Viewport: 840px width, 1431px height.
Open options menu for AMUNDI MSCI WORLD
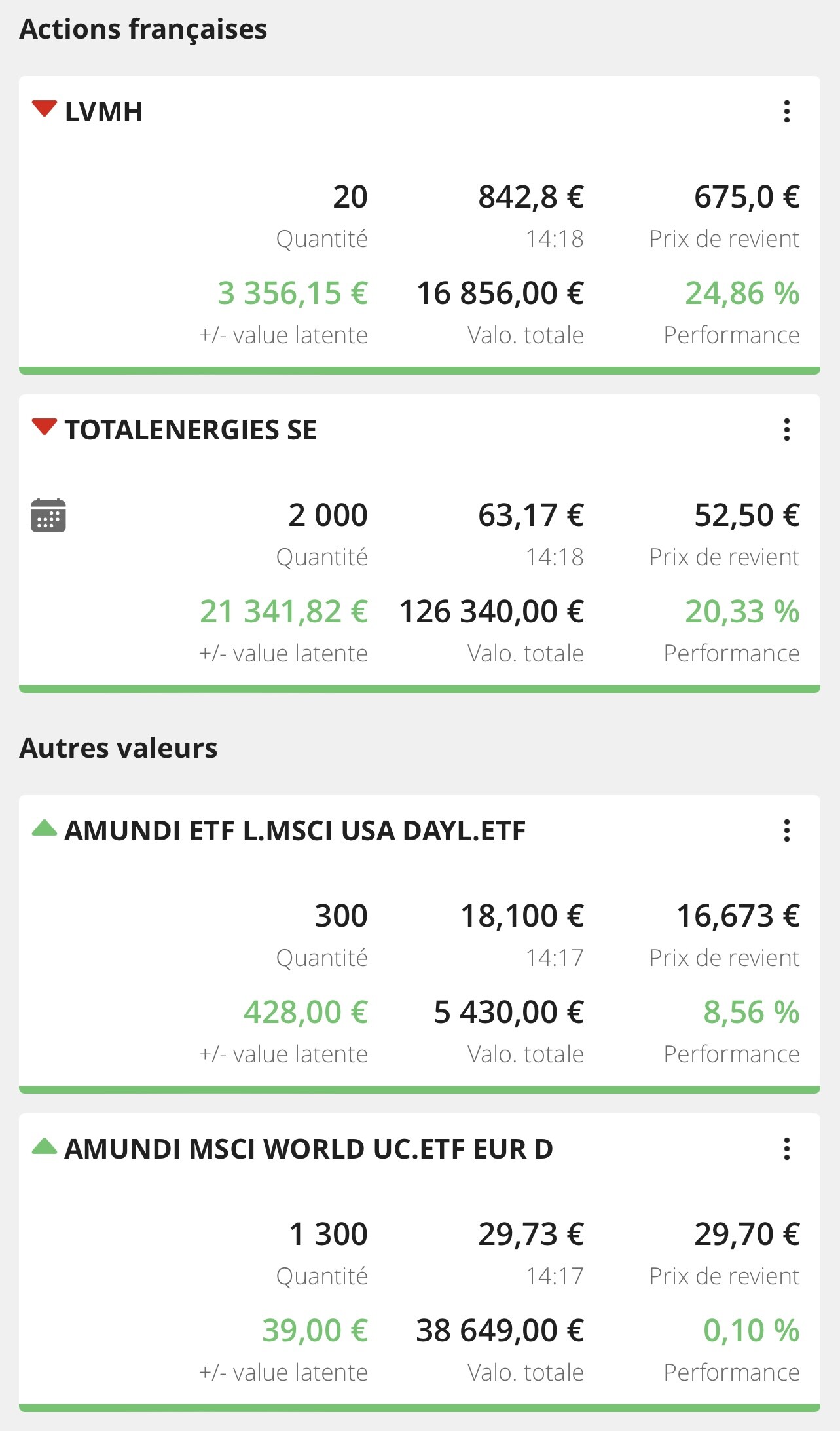(x=787, y=1149)
